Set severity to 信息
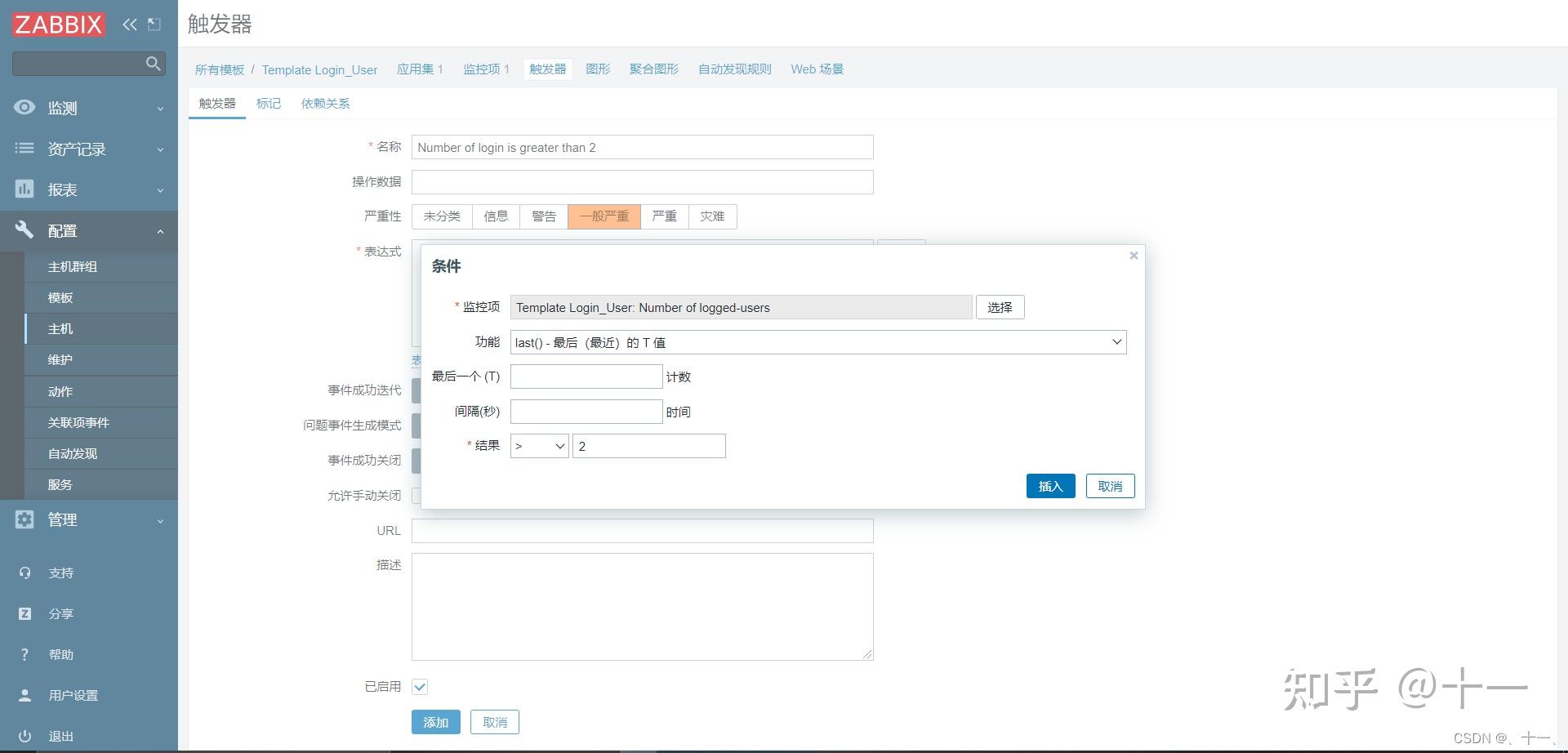The image size is (1568, 753). point(496,216)
